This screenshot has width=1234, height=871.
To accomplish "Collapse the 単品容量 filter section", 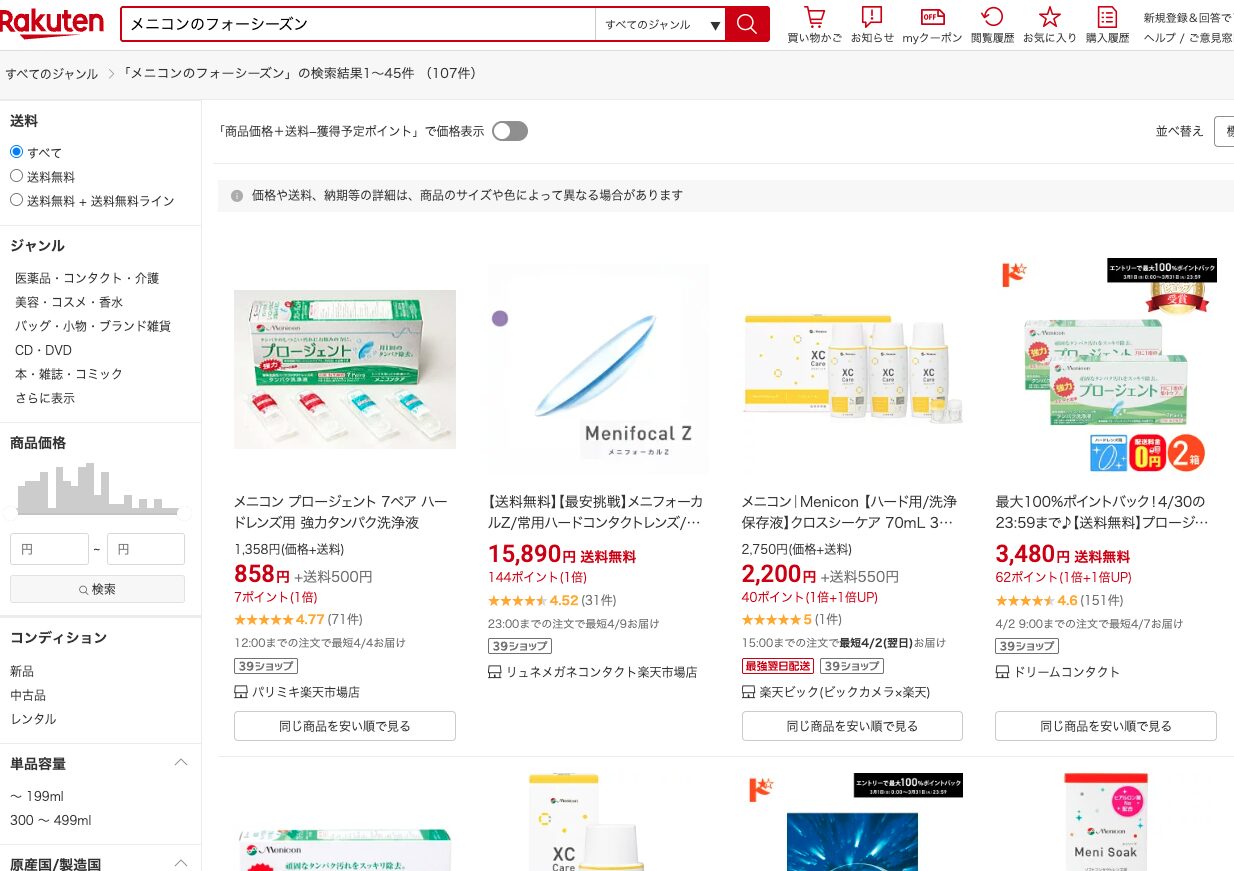I will click(181, 763).
